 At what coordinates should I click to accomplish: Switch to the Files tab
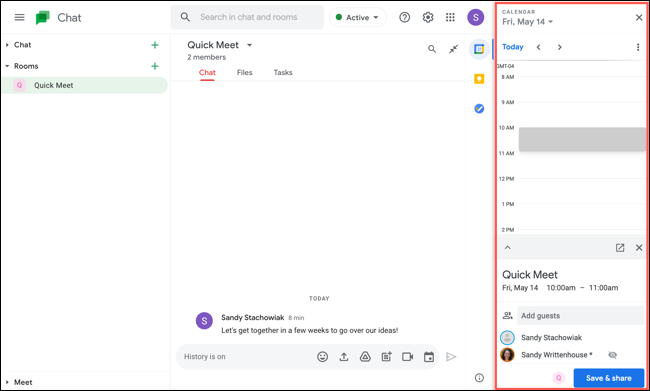tap(245, 73)
